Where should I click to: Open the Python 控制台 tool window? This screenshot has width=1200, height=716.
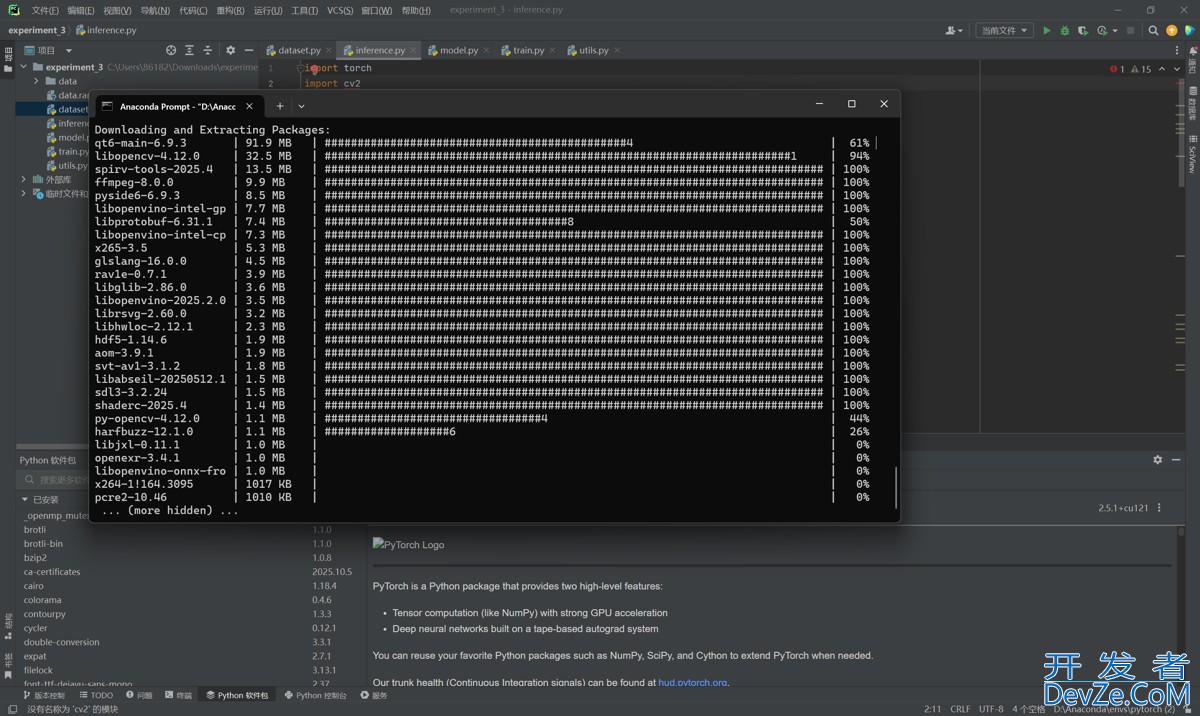[x=316, y=695]
